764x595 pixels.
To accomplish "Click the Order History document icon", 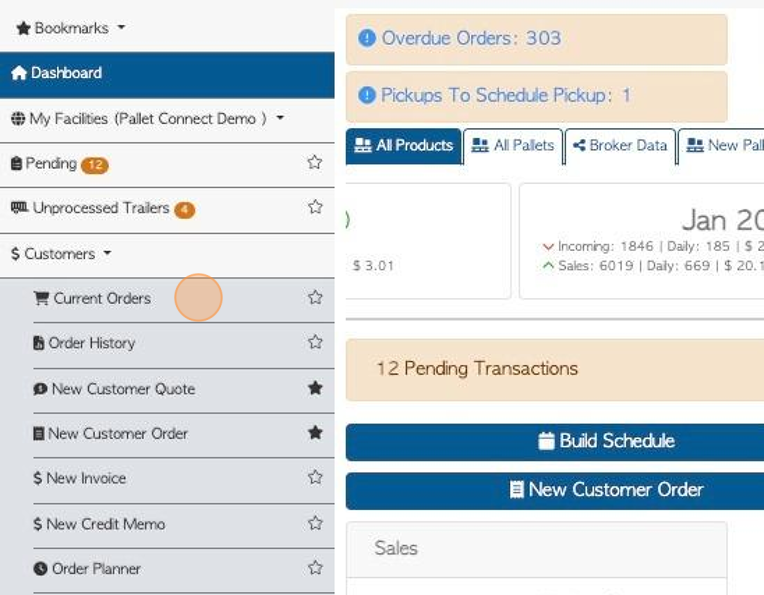I will click(38, 343).
